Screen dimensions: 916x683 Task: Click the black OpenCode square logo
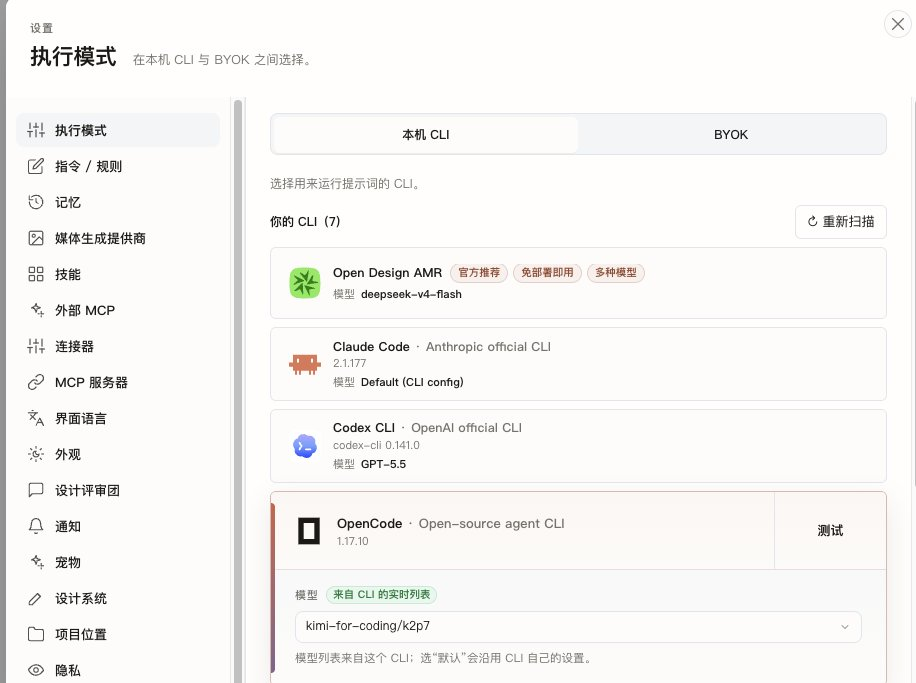tap(309, 531)
